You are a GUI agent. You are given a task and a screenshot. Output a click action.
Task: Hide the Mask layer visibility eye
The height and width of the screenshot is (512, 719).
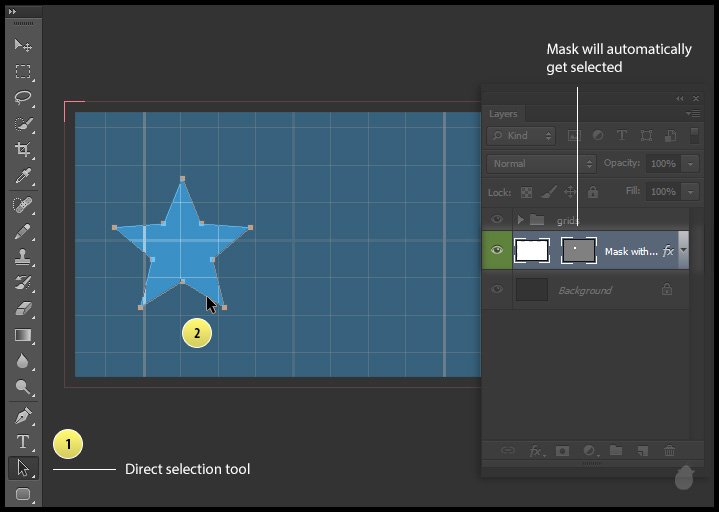click(497, 251)
